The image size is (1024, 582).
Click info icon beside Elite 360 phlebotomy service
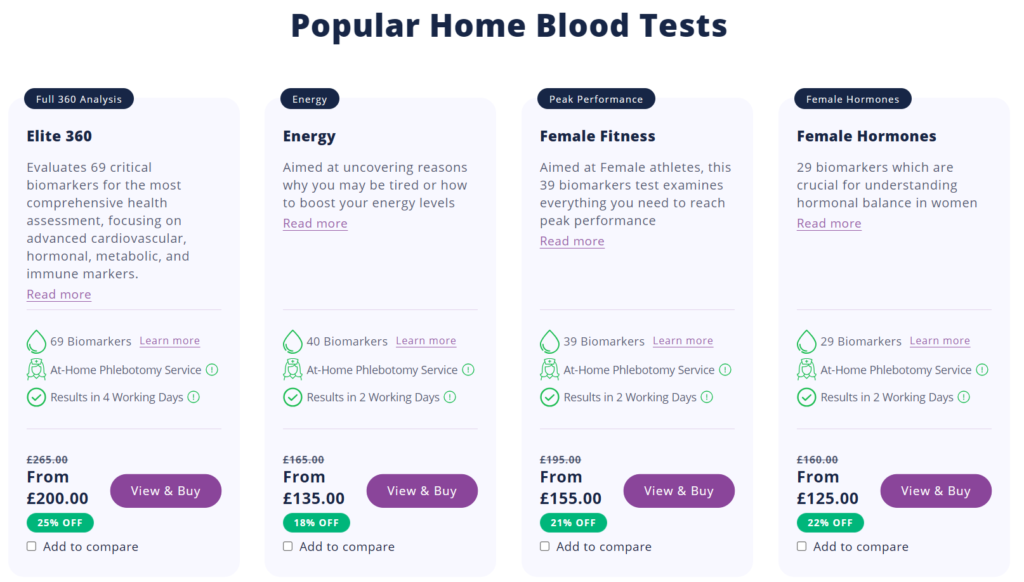coord(212,370)
